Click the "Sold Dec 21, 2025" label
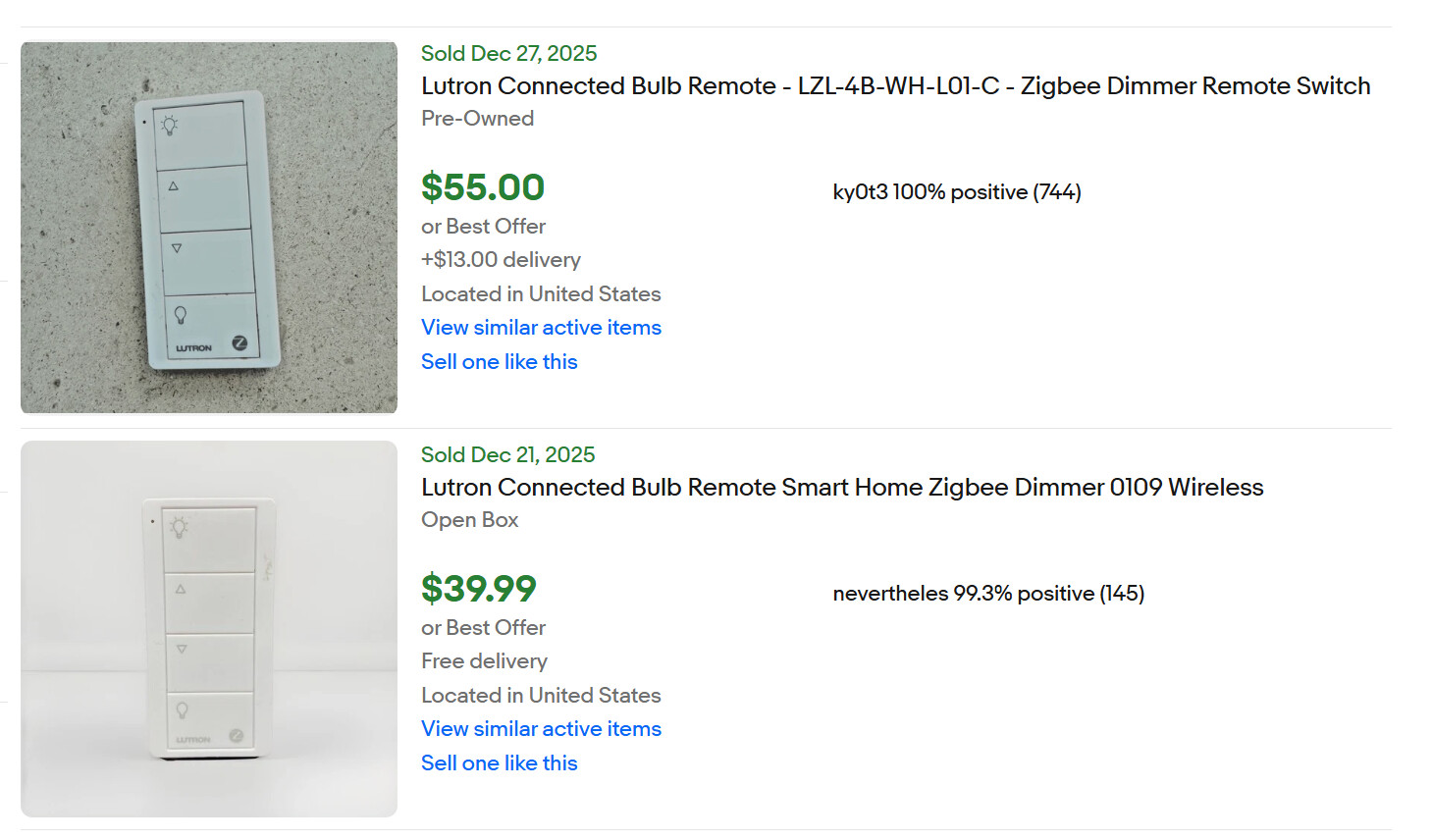1432x840 pixels. 507,454
